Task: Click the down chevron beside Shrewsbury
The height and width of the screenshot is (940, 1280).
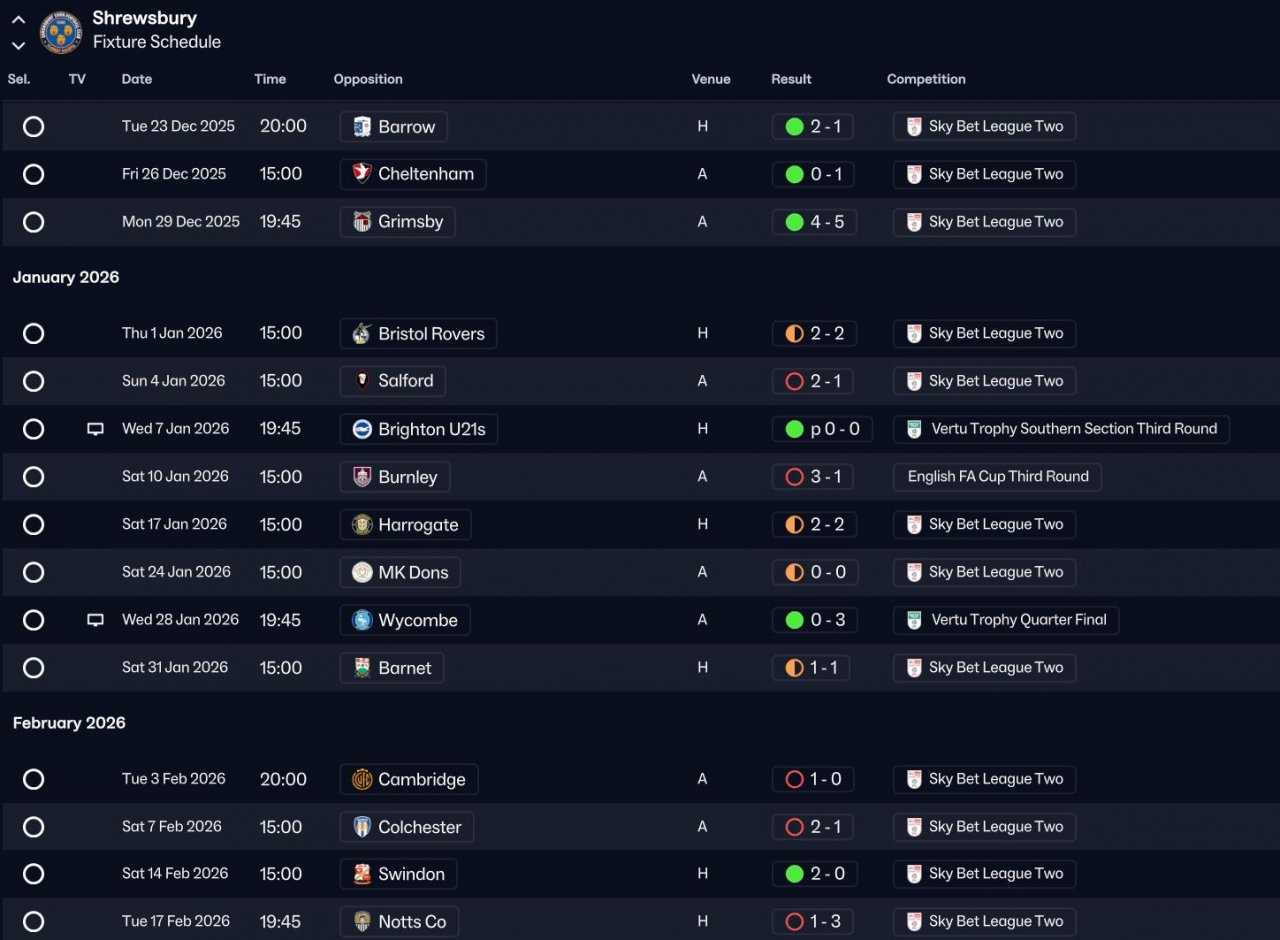Action: 18,45
